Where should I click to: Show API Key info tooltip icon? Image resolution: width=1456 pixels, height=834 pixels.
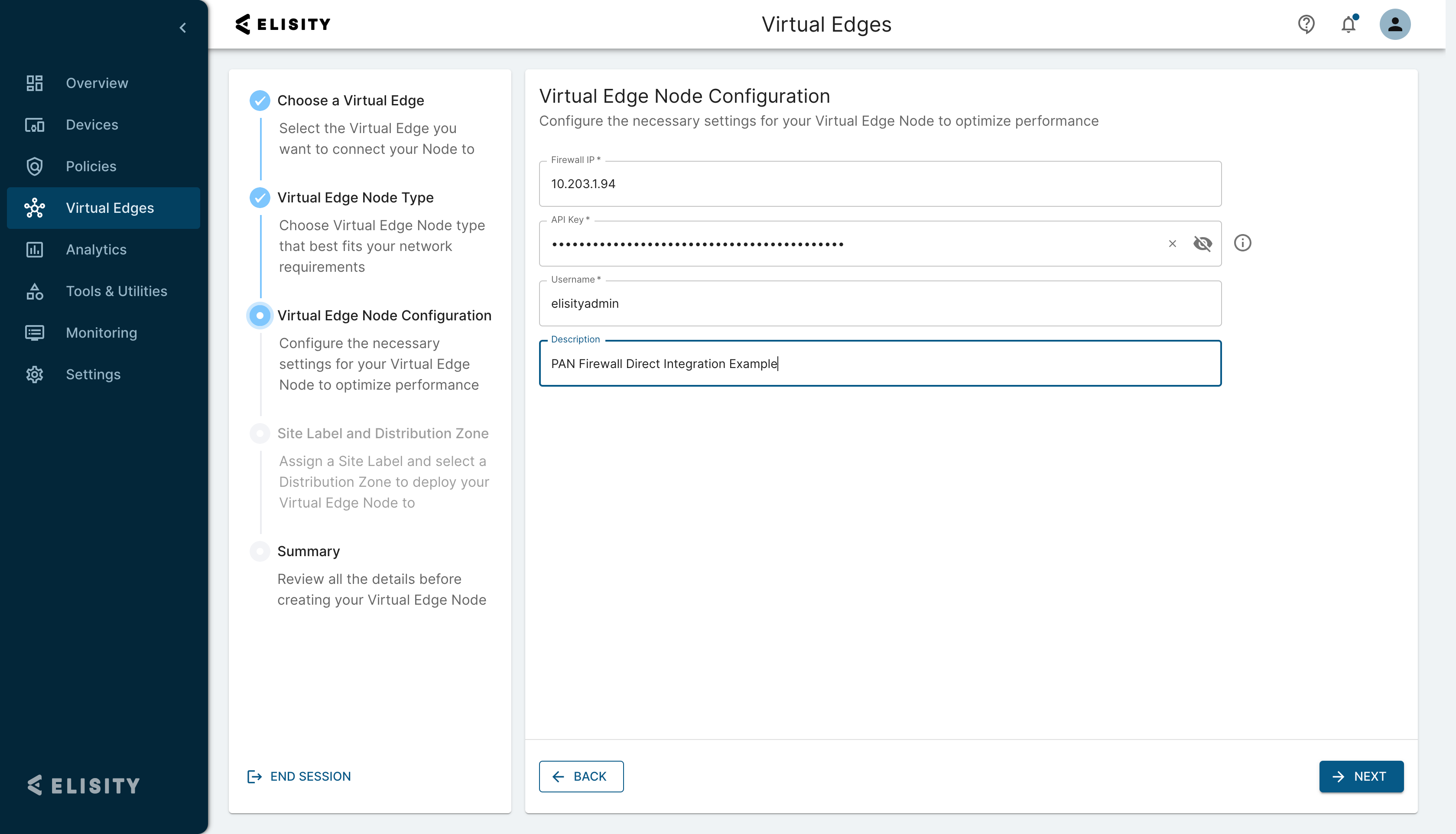(1242, 243)
